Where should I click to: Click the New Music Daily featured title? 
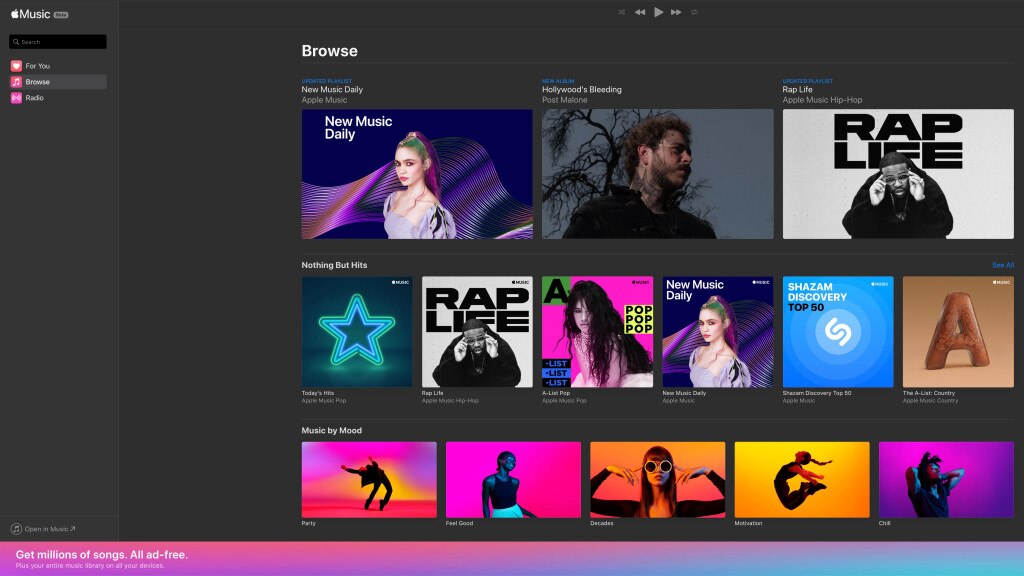(332, 89)
